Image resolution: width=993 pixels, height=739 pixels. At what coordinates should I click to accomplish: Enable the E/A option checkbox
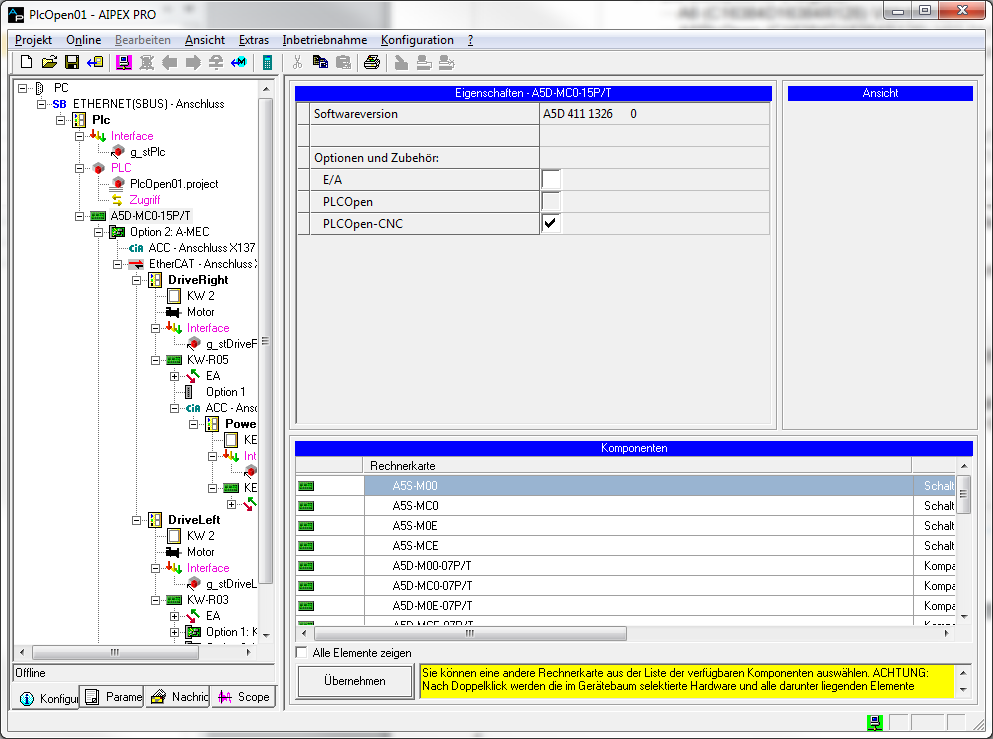[x=551, y=180]
